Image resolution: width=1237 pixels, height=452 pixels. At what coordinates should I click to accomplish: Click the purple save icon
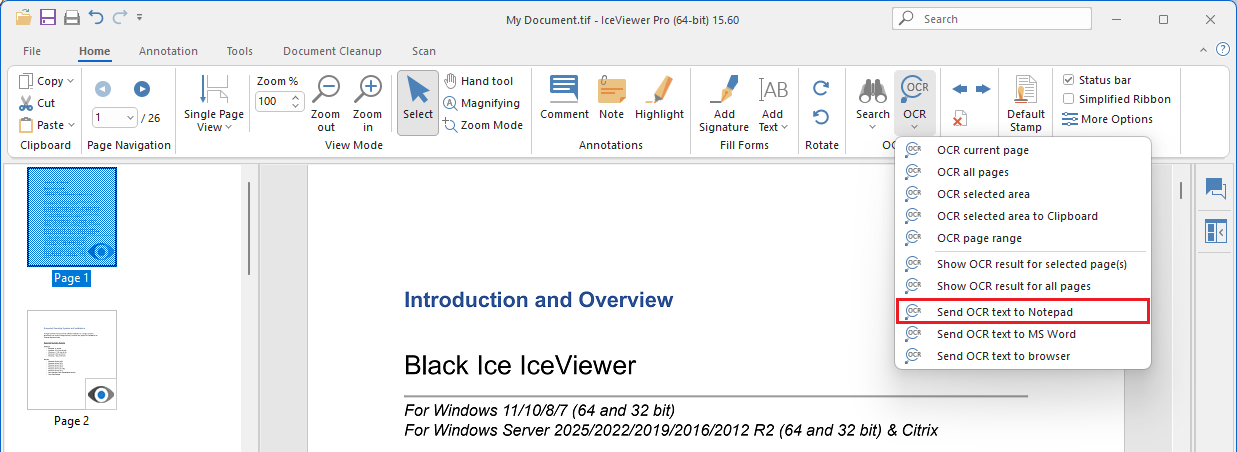click(x=48, y=18)
